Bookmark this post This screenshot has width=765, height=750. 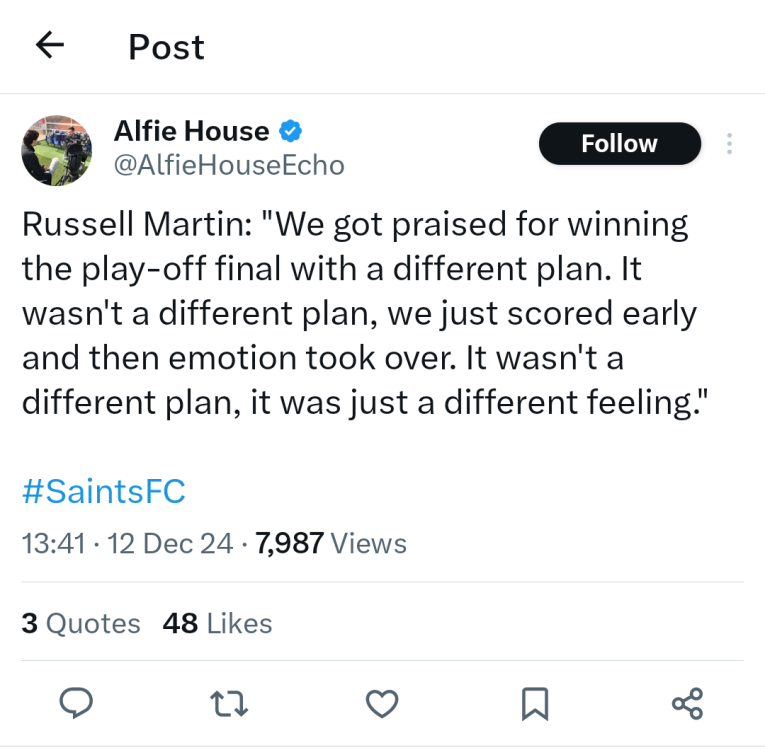(535, 704)
